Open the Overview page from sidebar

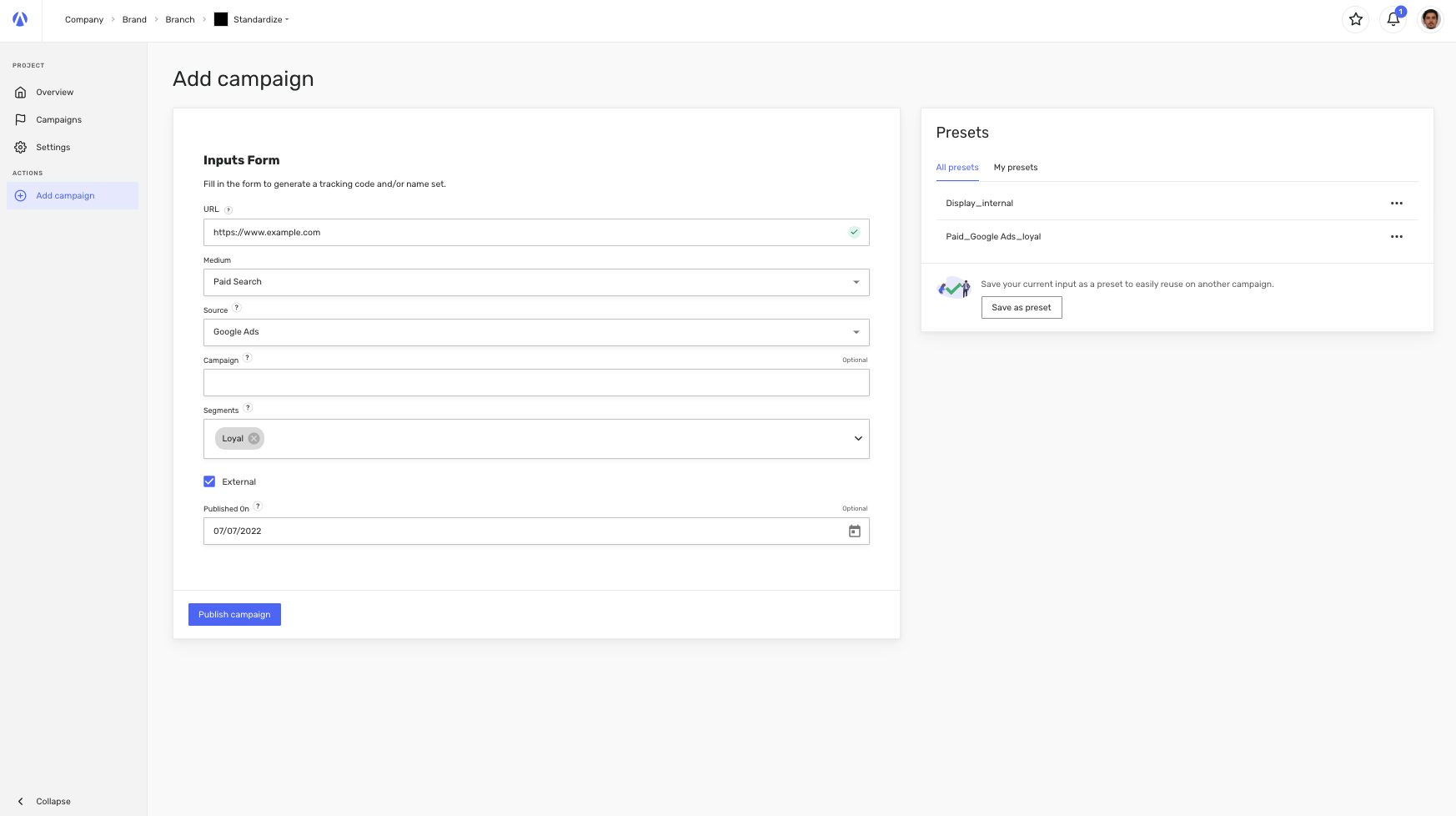point(55,92)
